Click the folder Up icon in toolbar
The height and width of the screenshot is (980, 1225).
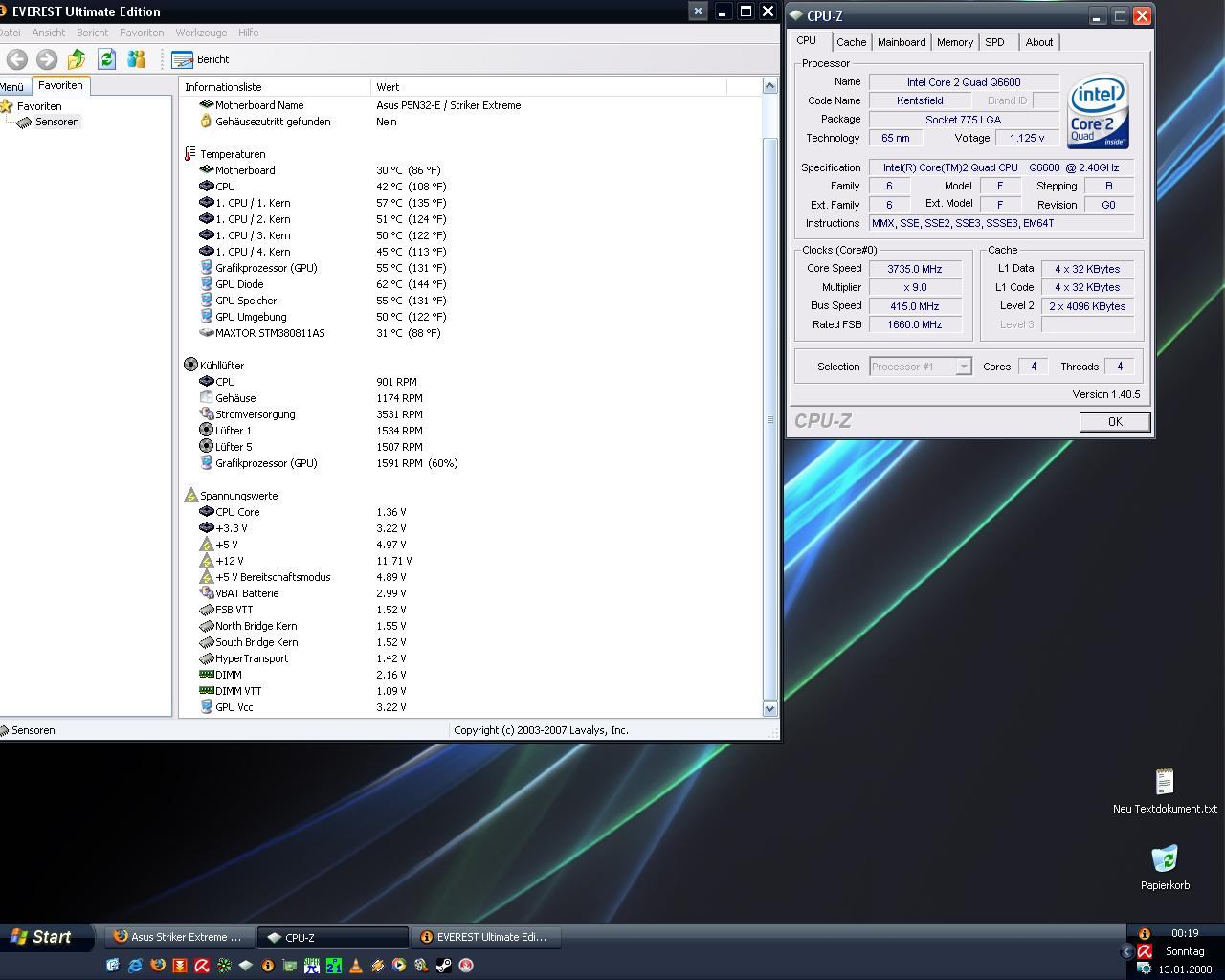77,59
